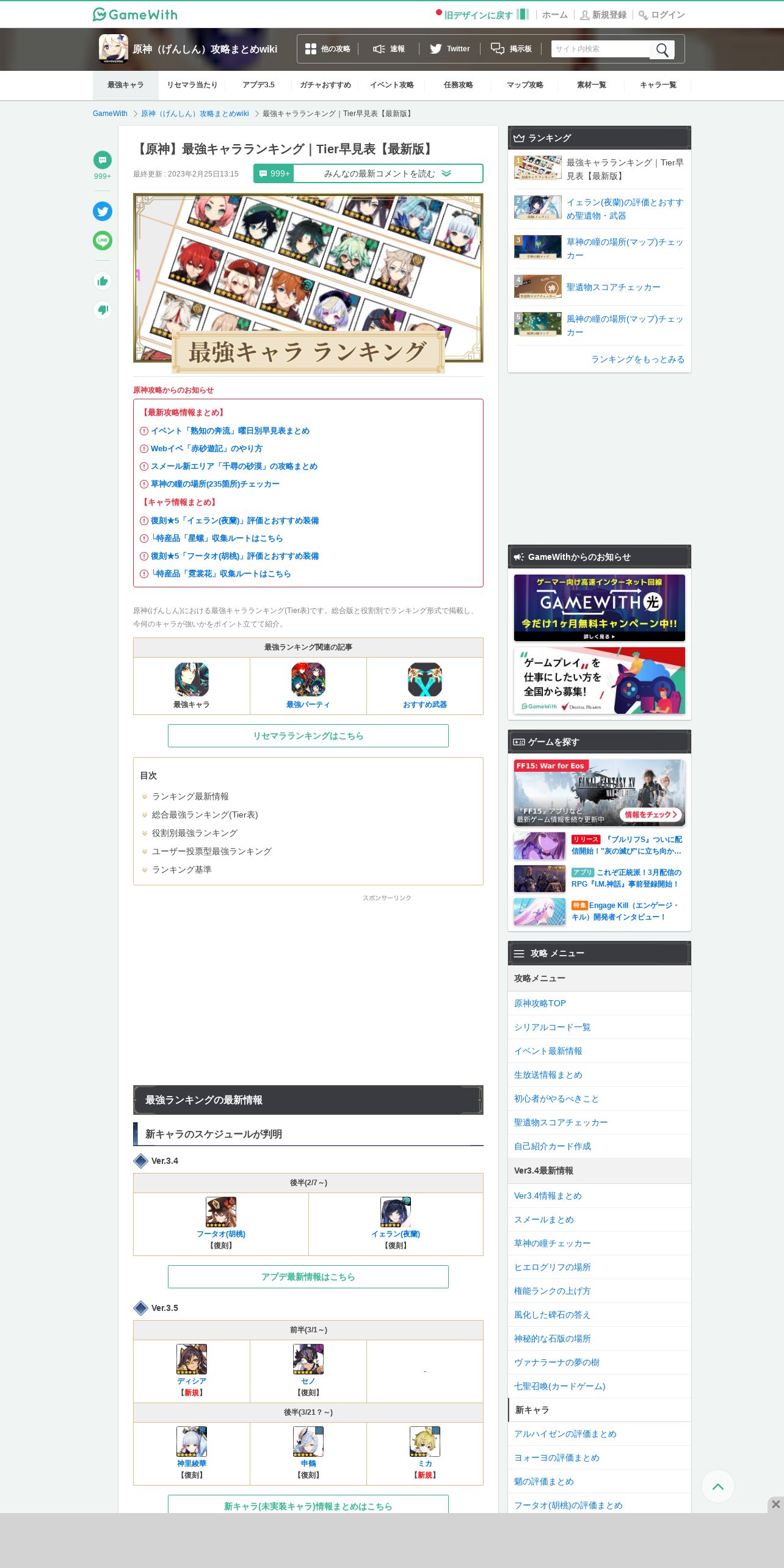
Task: Select リセマラ当たり navigation tab
Action: (x=192, y=85)
